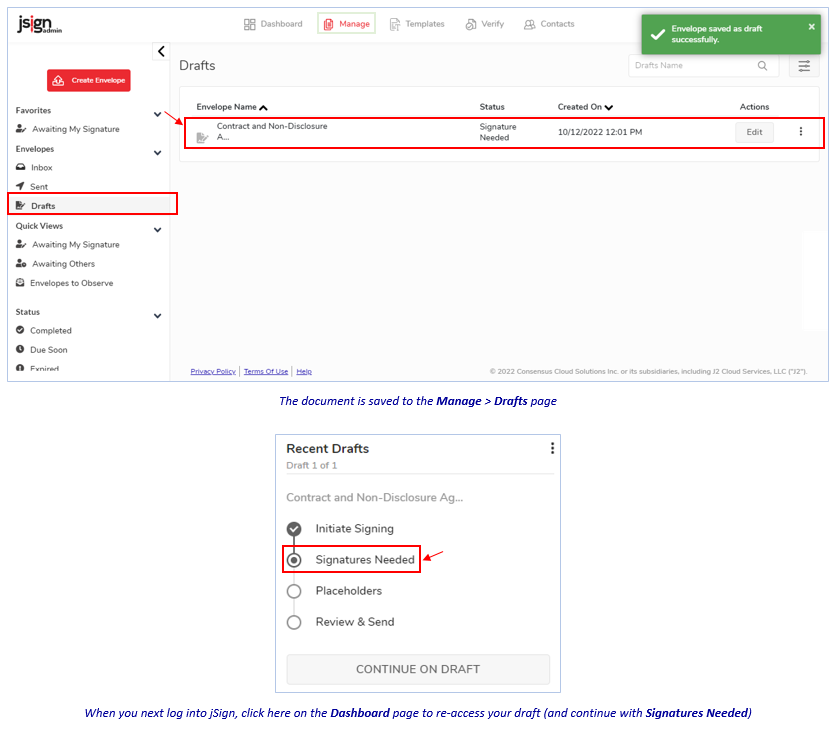The image size is (836, 730).
Task: Open the Help link
Action: pos(304,372)
